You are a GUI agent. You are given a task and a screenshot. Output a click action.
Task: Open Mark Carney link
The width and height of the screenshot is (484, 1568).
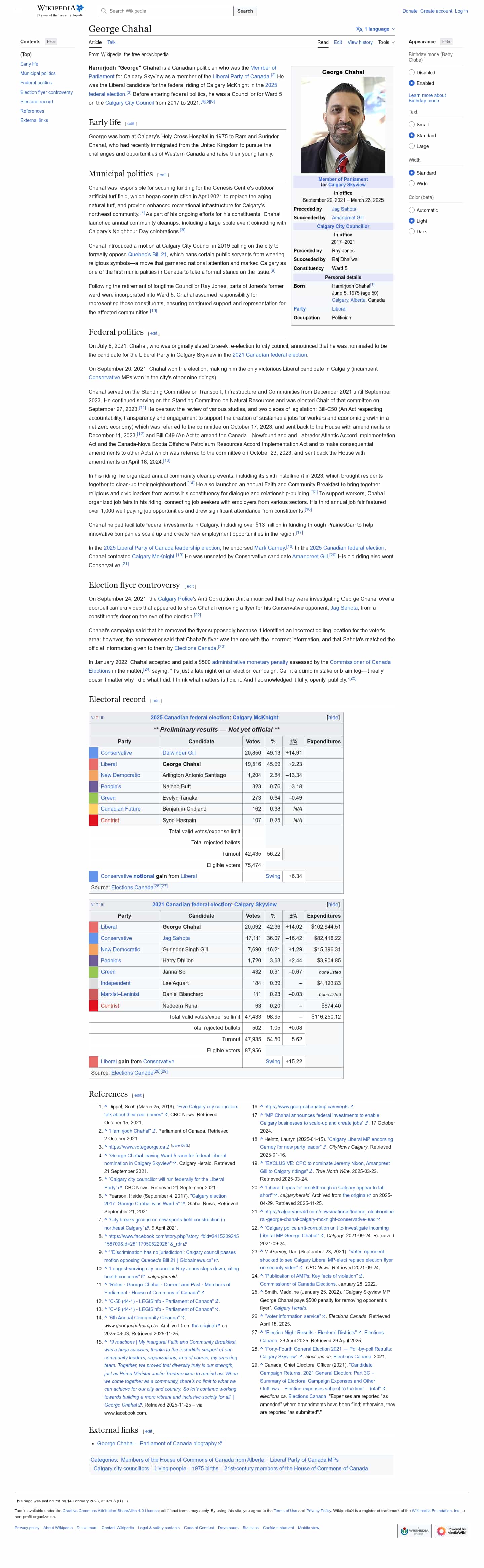[x=269, y=548]
